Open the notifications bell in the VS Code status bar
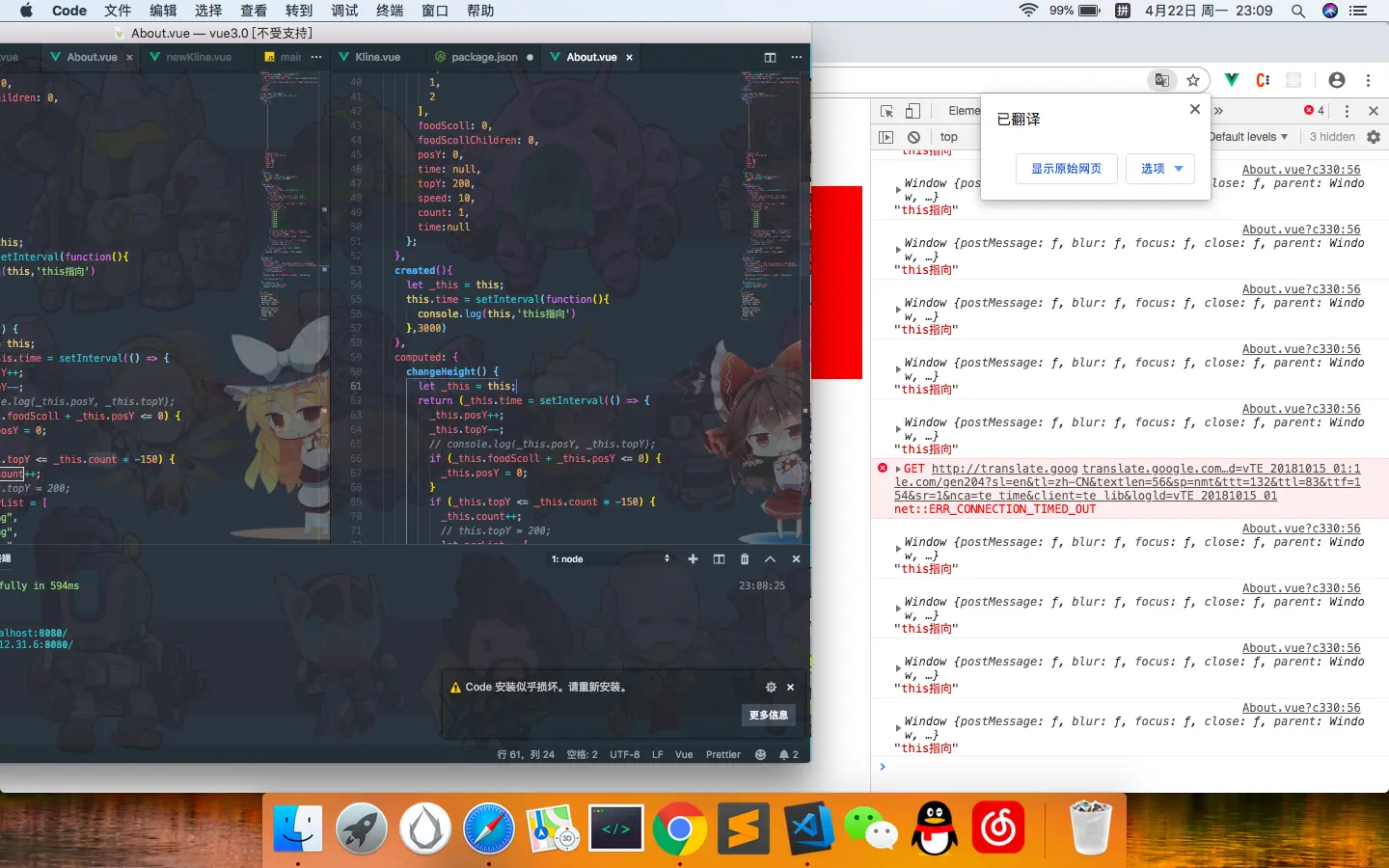The width and height of the screenshot is (1389, 868). pyautogui.click(x=789, y=755)
